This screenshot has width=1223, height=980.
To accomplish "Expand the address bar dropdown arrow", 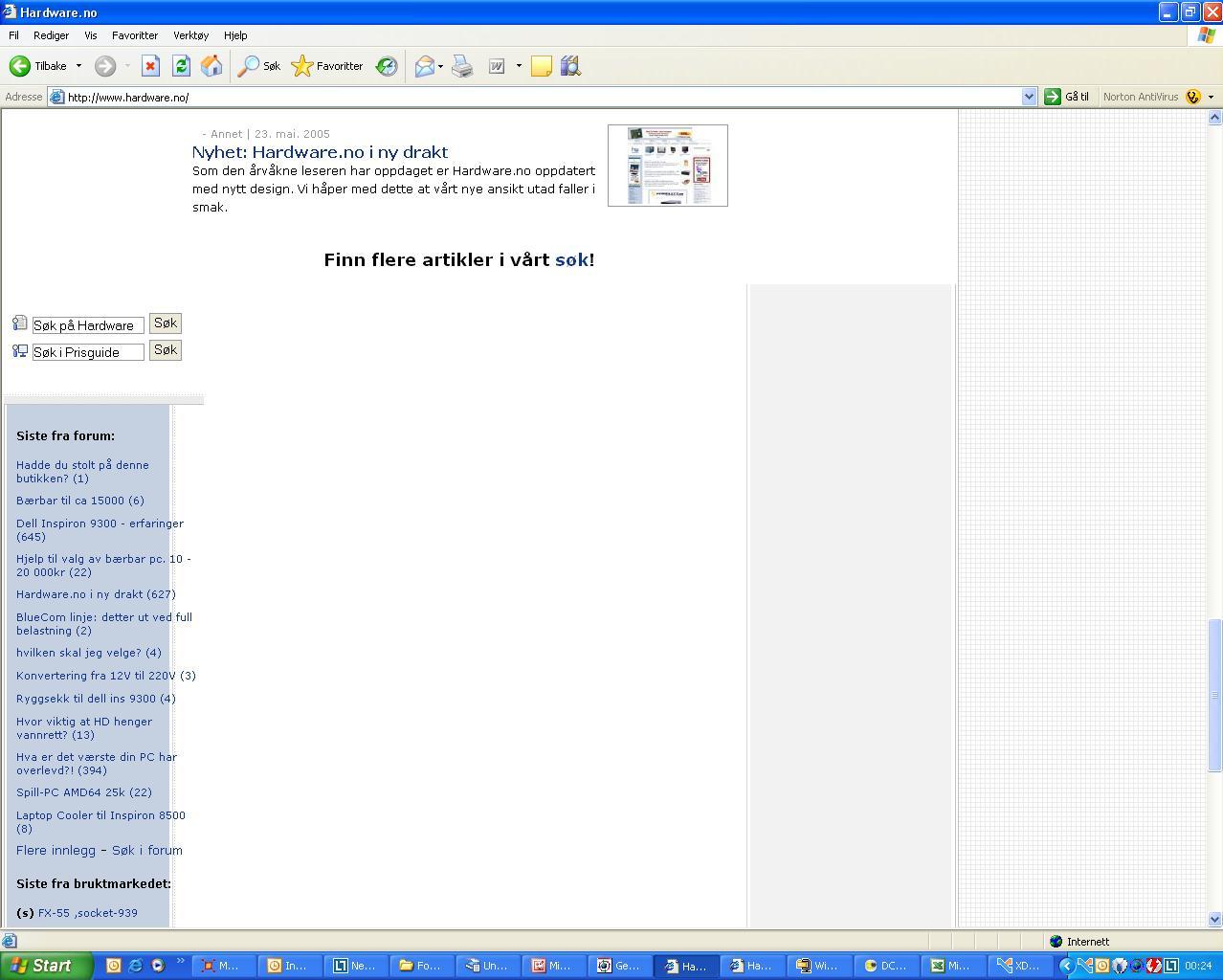I will pyautogui.click(x=1029, y=97).
